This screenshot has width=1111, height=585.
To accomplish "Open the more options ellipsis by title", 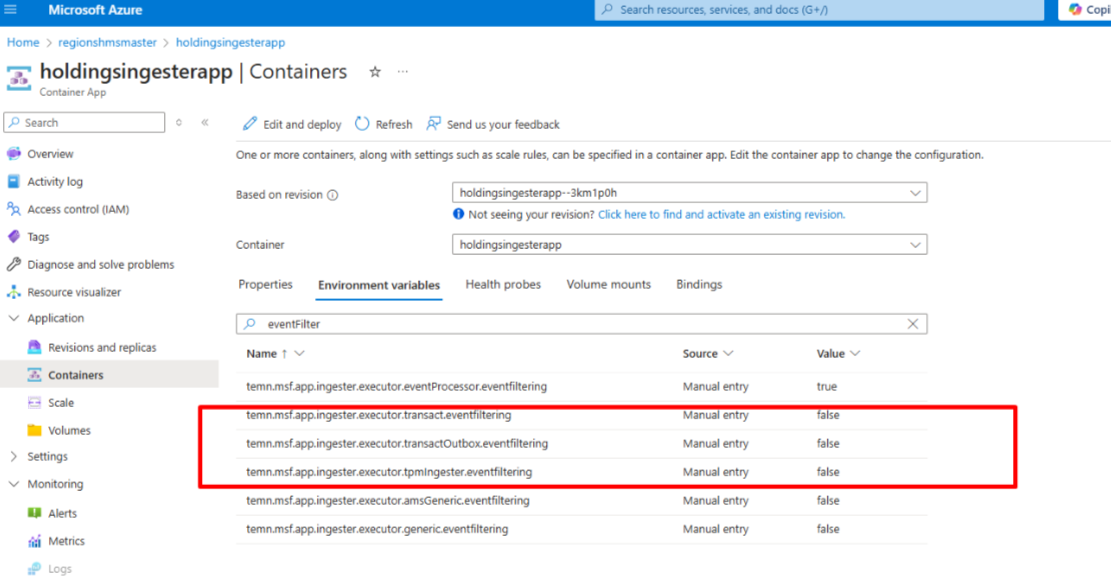I will pyautogui.click(x=403, y=72).
